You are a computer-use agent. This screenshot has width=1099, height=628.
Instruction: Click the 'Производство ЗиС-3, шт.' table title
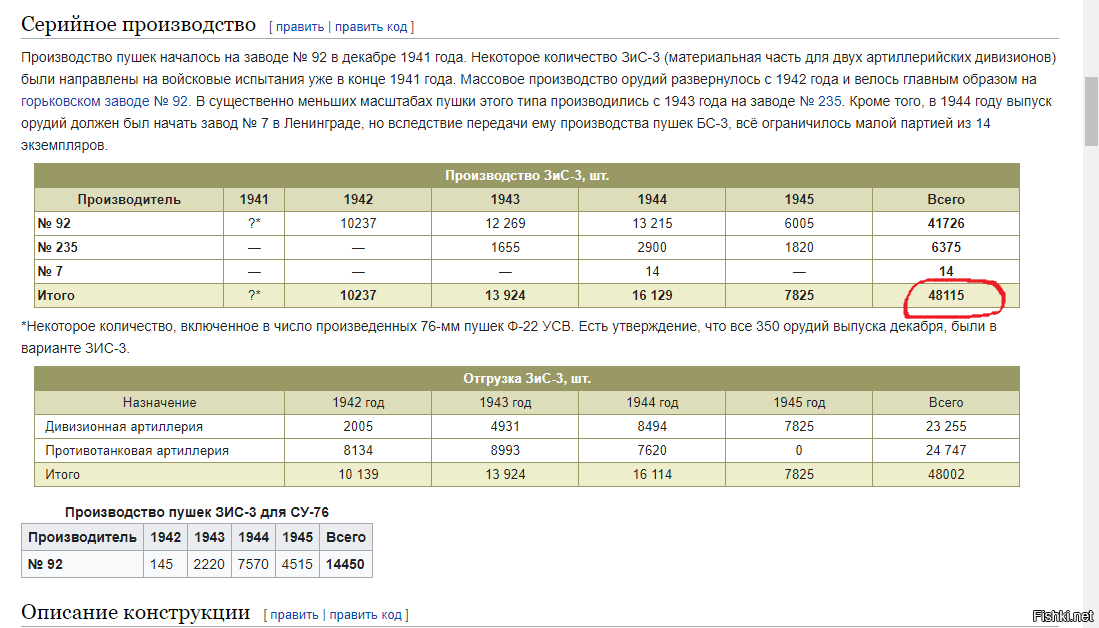click(x=527, y=175)
